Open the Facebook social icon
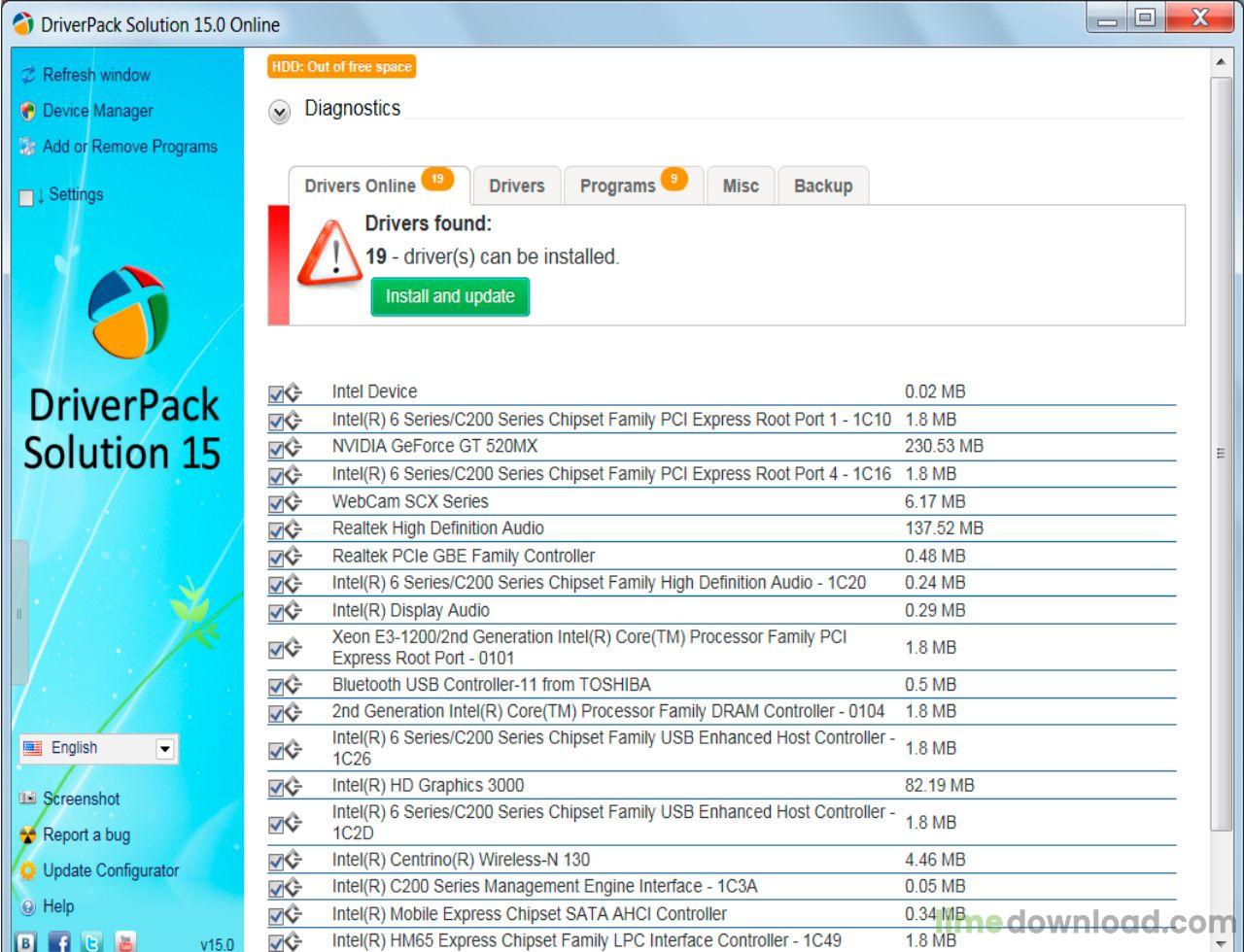 (x=59, y=941)
